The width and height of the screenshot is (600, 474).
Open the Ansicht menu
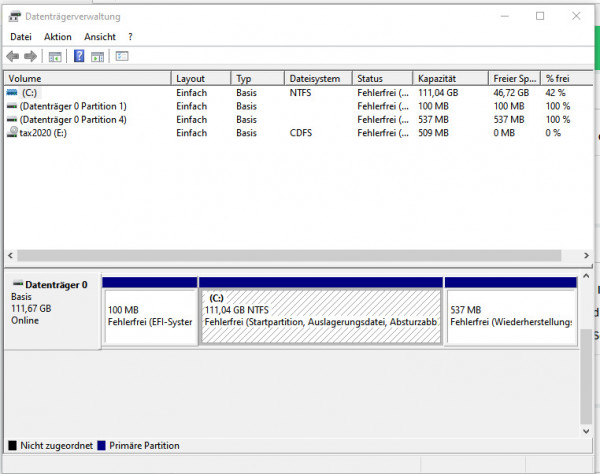point(100,37)
